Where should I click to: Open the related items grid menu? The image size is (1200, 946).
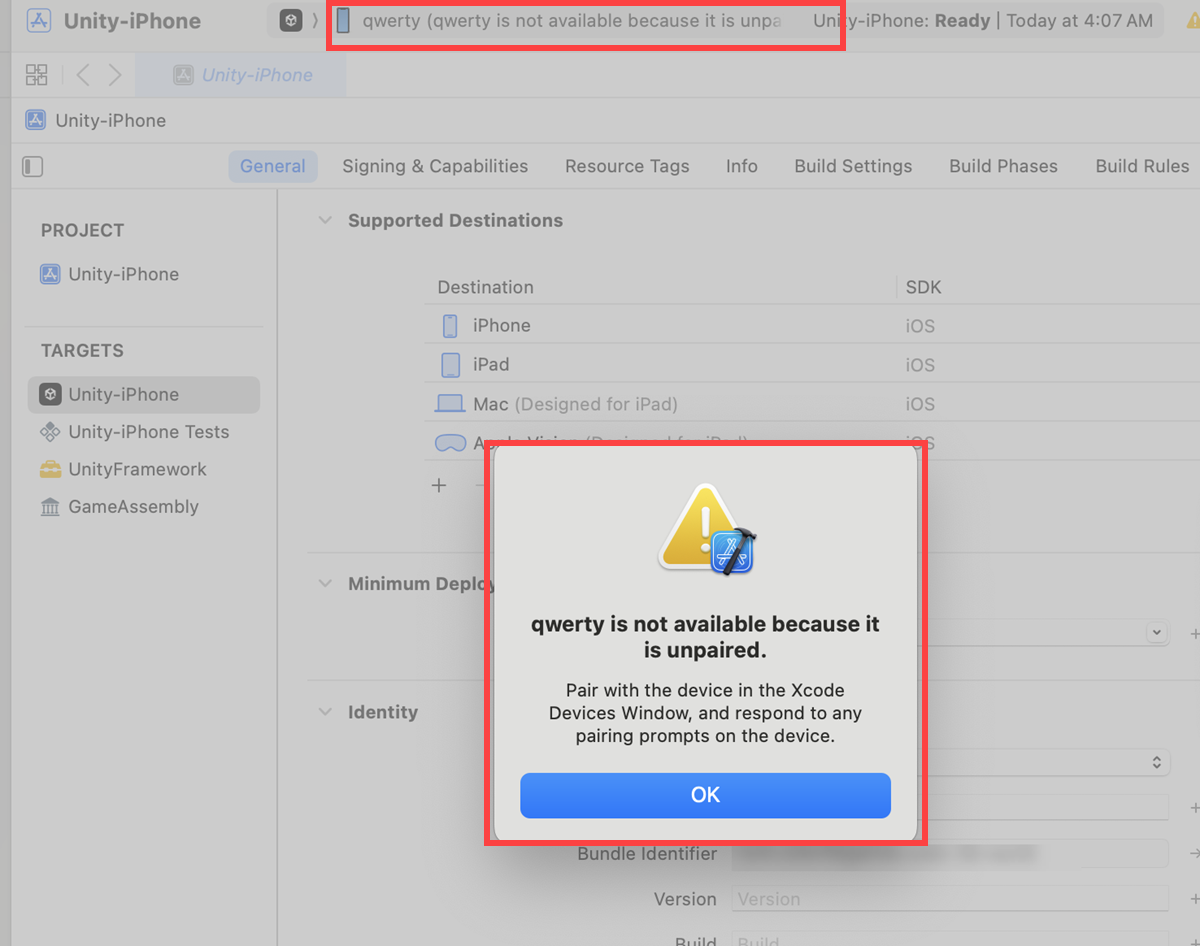tap(37, 74)
